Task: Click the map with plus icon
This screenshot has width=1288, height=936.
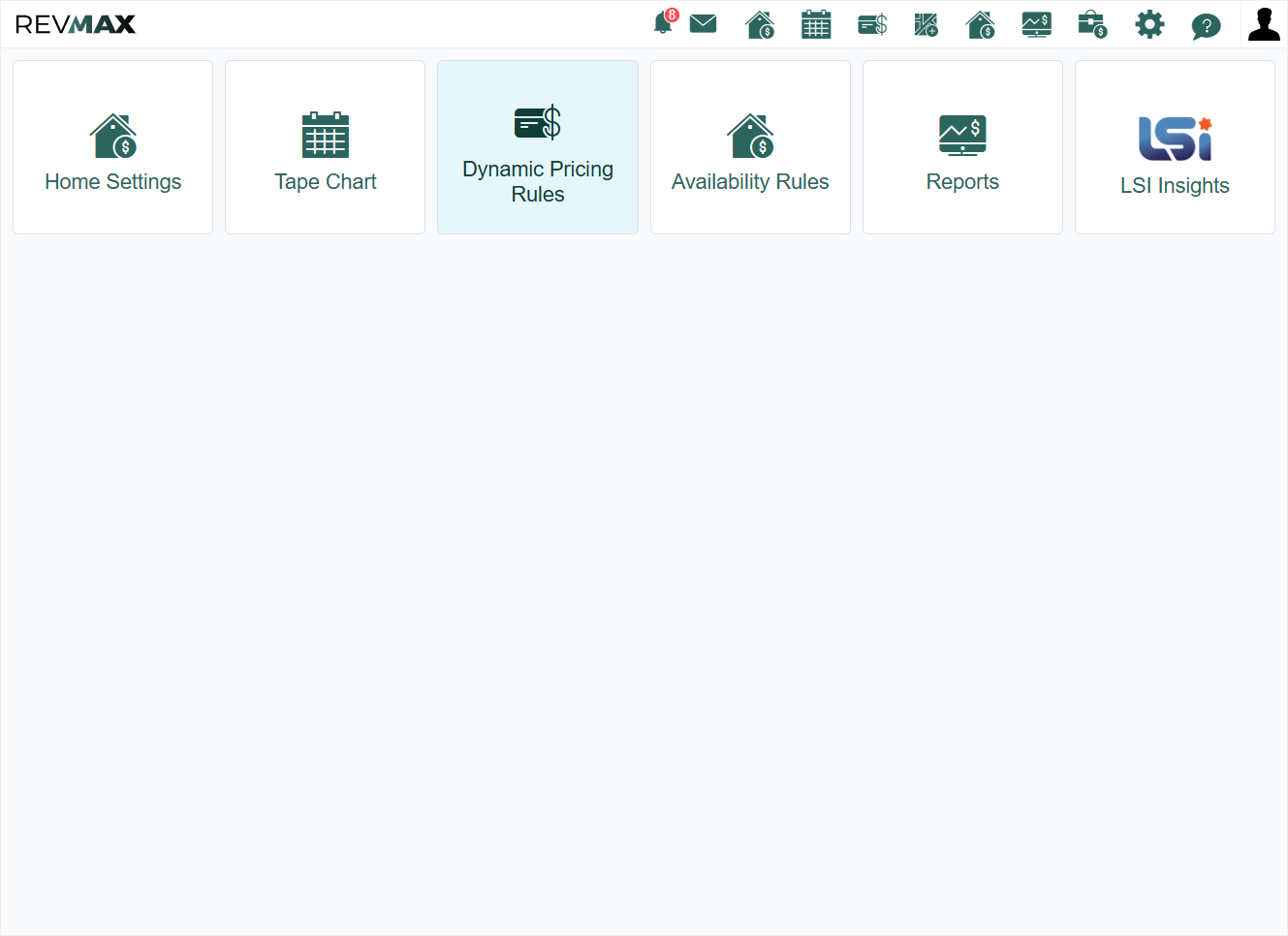Action: [x=926, y=24]
